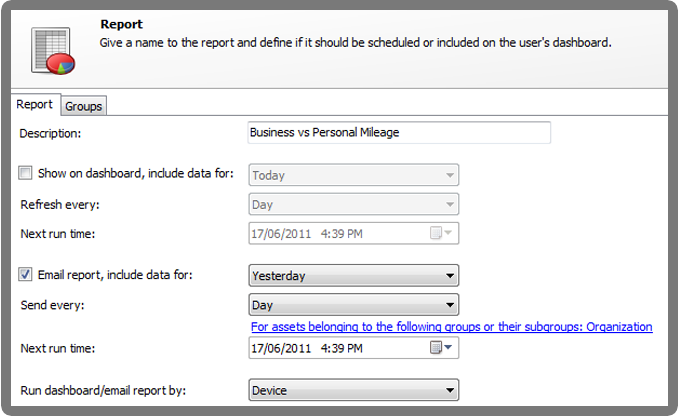678x416 pixels.
Task: Expand the Yesterday data range dropdown
Action: click(x=353, y=275)
